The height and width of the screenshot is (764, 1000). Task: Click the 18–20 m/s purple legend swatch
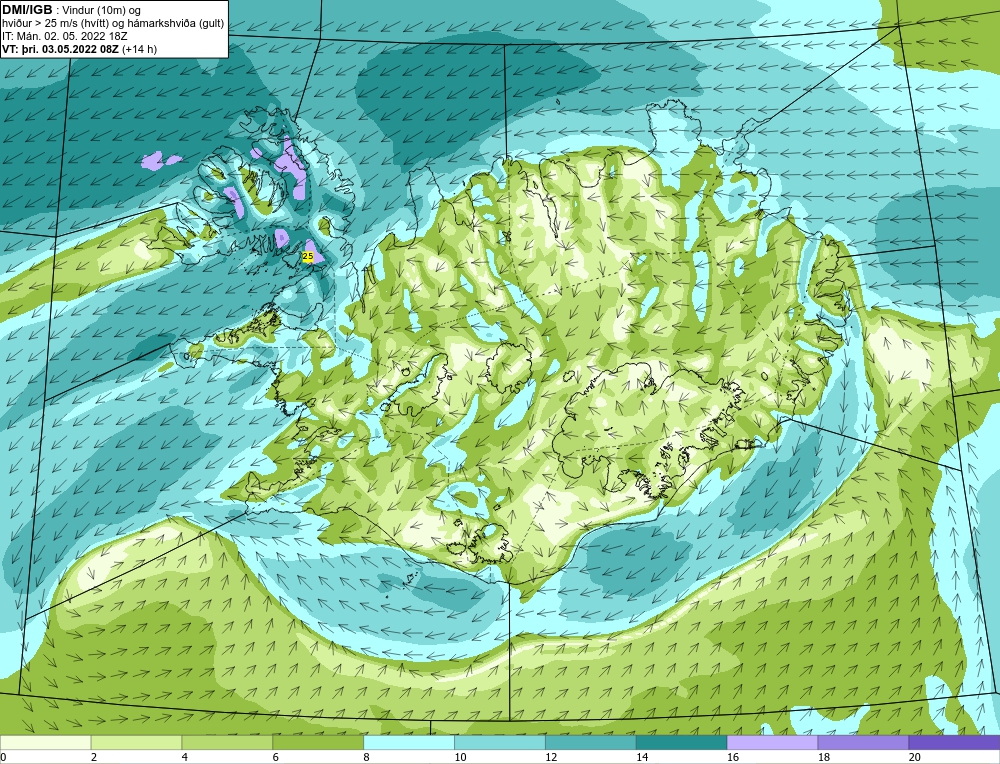[x=864, y=742]
